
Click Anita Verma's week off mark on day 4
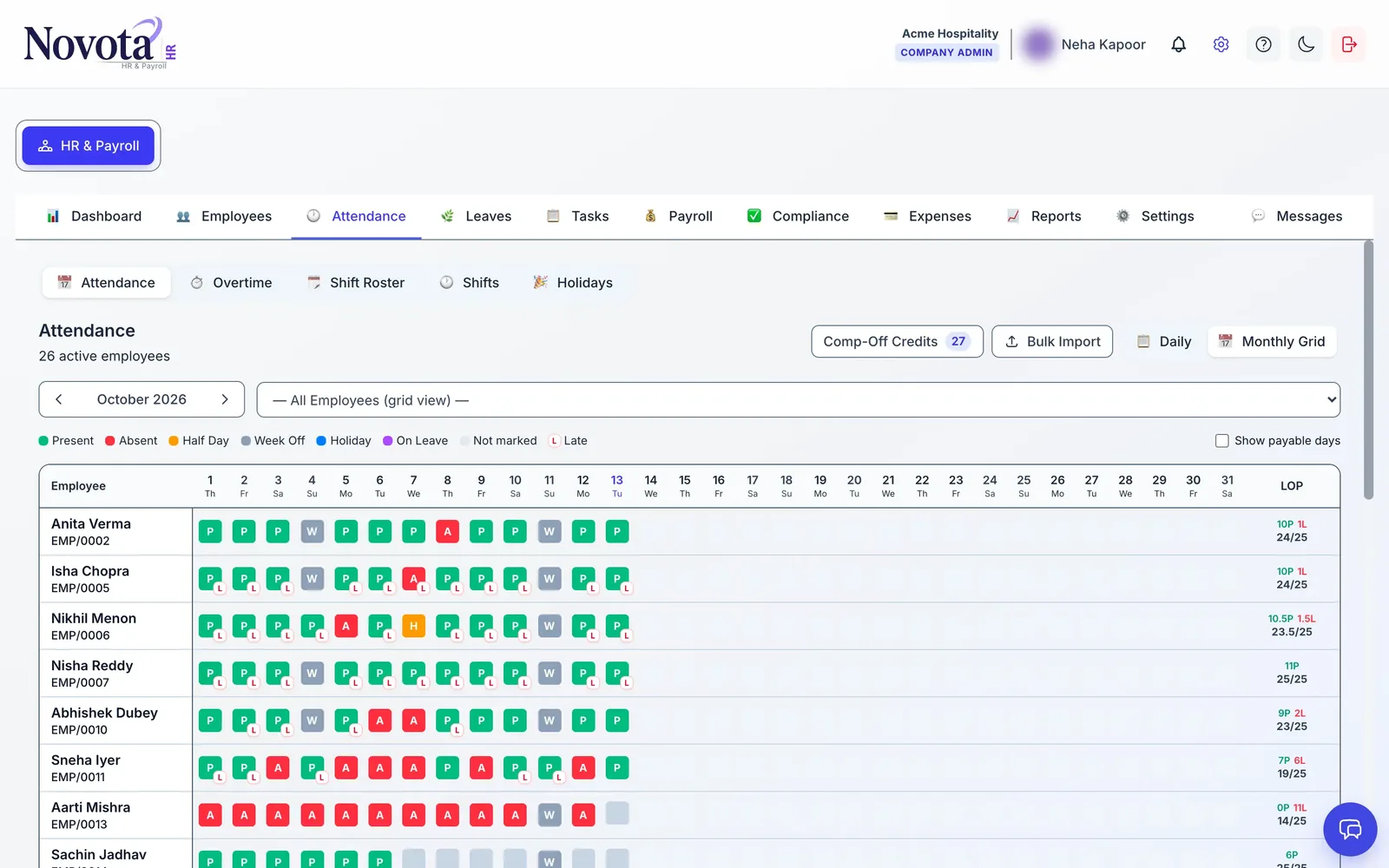pyautogui.click(x=312, y=531)
